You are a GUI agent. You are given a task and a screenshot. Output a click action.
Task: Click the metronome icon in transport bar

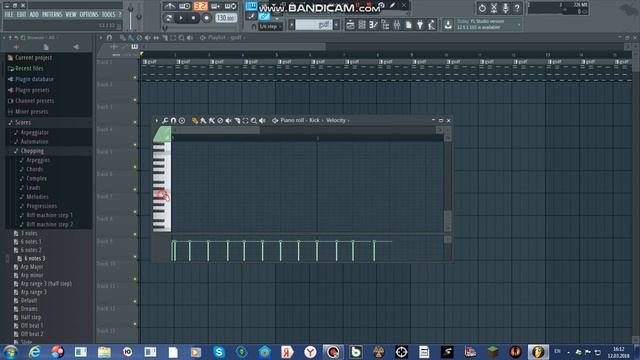[x=170, y=6]
